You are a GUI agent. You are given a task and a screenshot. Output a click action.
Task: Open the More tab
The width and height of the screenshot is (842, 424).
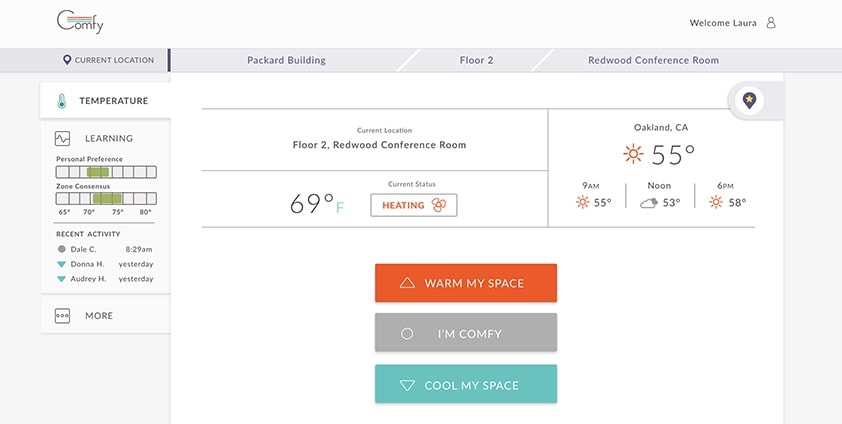tap(105, 316)
